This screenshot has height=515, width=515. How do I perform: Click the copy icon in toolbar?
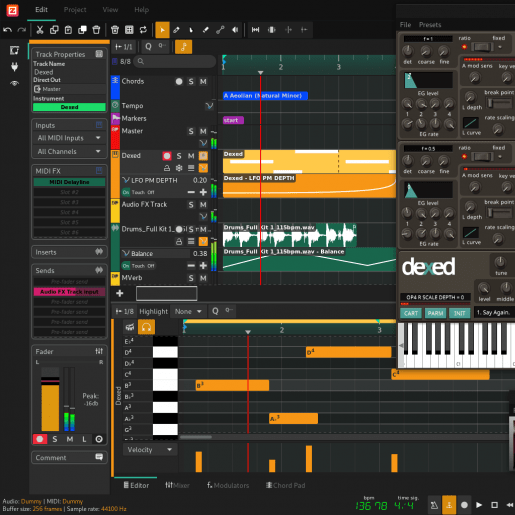pos(54,30)
